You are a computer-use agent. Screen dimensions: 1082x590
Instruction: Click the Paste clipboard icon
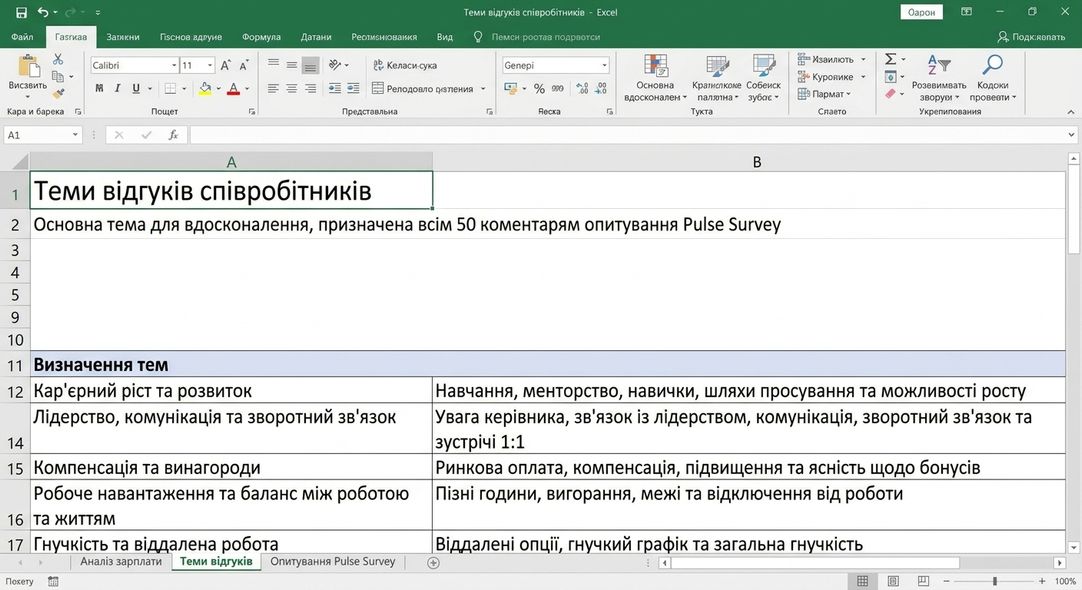(x=28, y=66)
